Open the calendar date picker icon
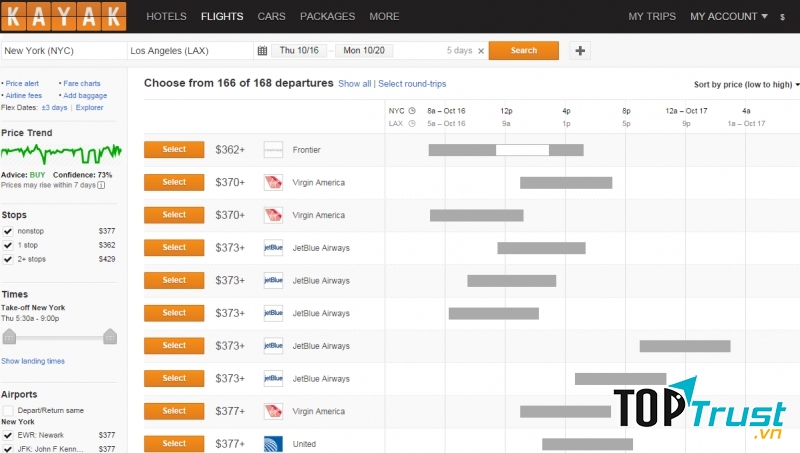 (x=262, y=51)
